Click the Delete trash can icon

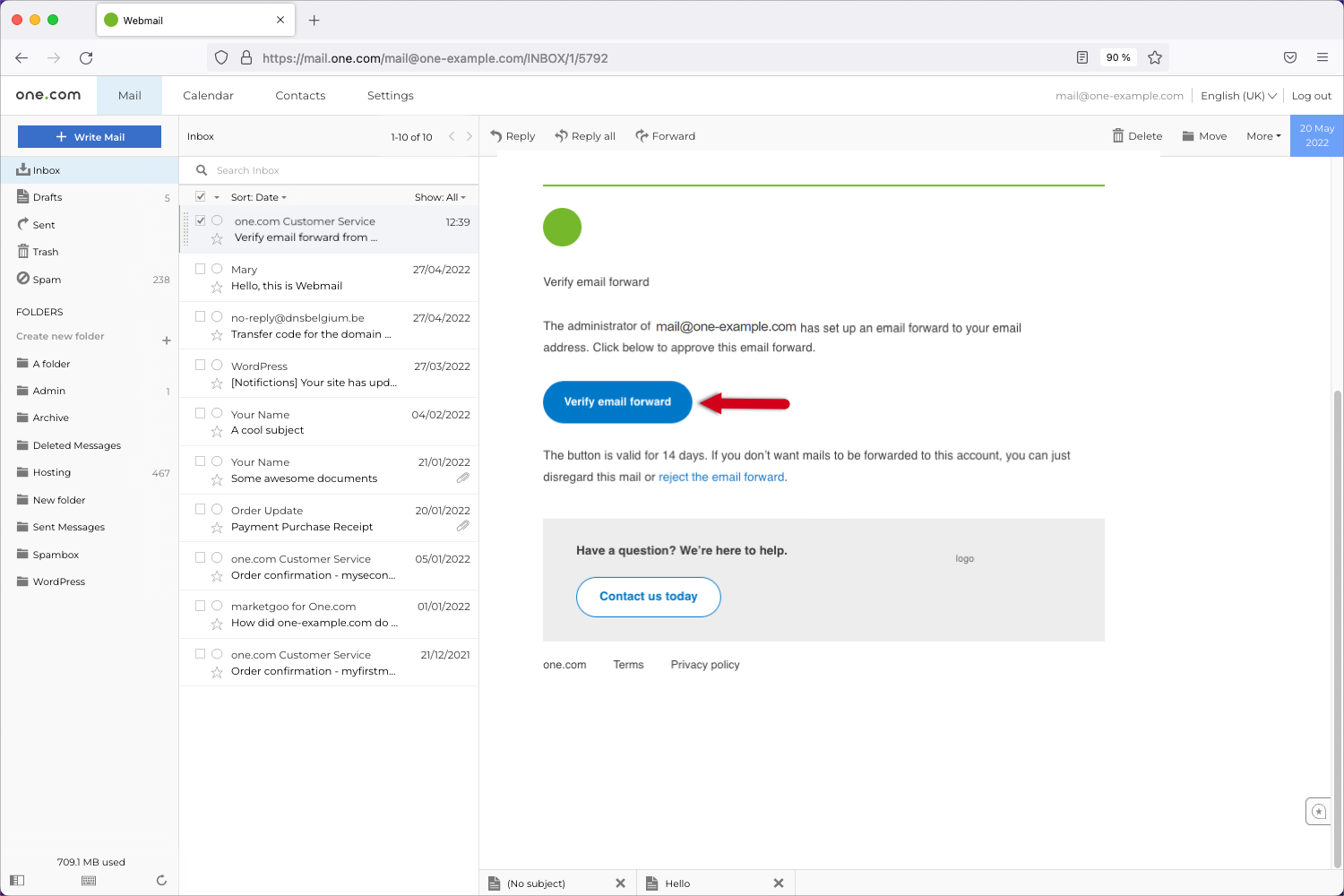pos(1117,136)
